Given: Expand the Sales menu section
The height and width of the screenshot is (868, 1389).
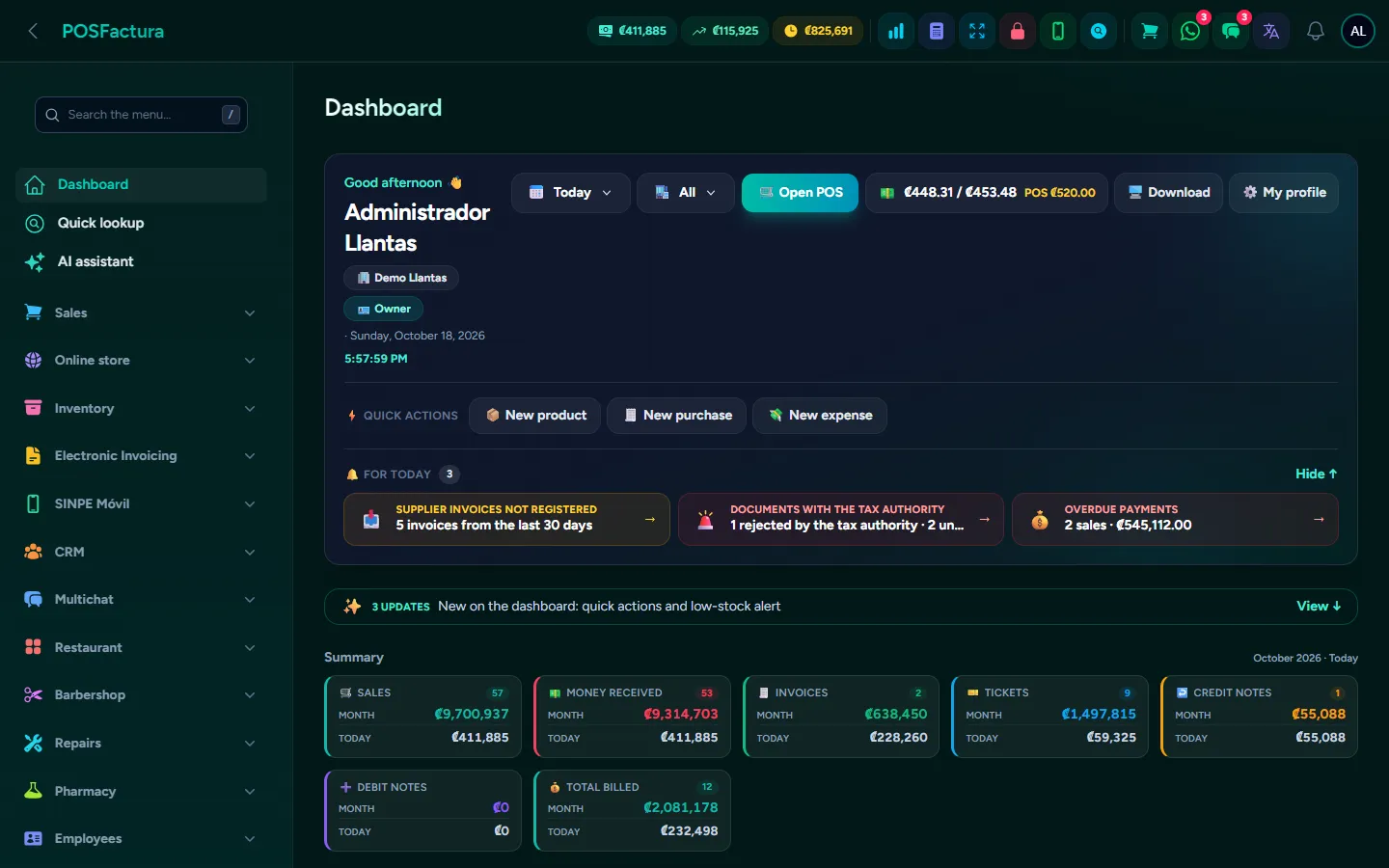Looking at the screenshot, I should click(141, 312).
